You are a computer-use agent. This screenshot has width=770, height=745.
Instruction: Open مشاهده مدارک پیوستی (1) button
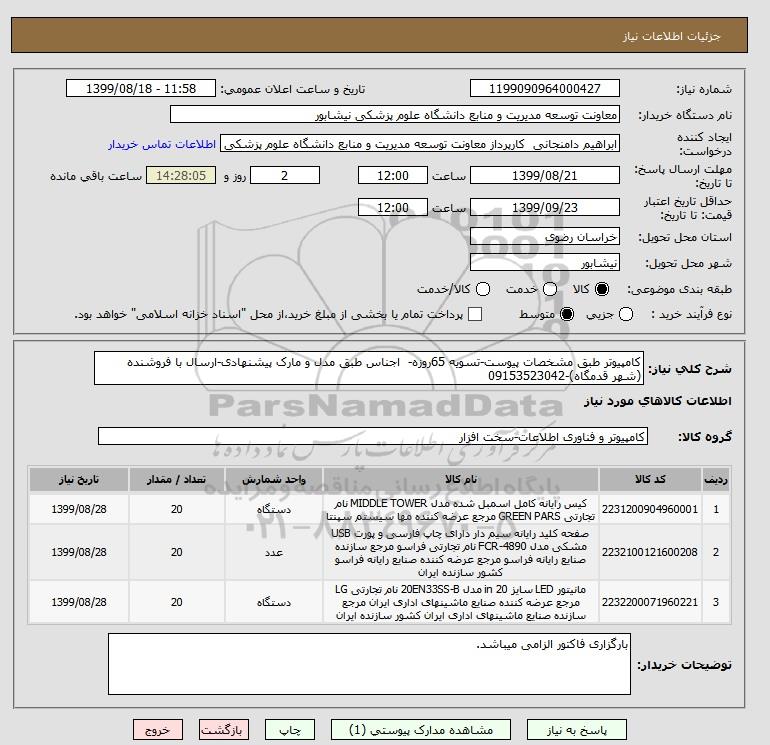pyautogui.click(x=421, y=730)
